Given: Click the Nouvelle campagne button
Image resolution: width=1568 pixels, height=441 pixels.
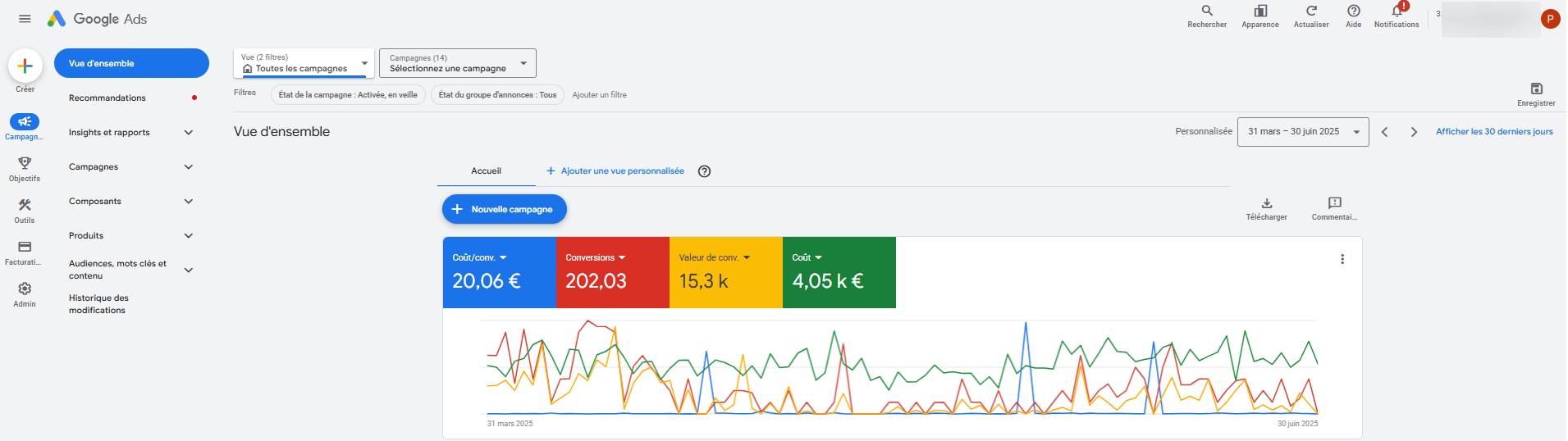Looking at the screenshot, I should click(505, 209).
